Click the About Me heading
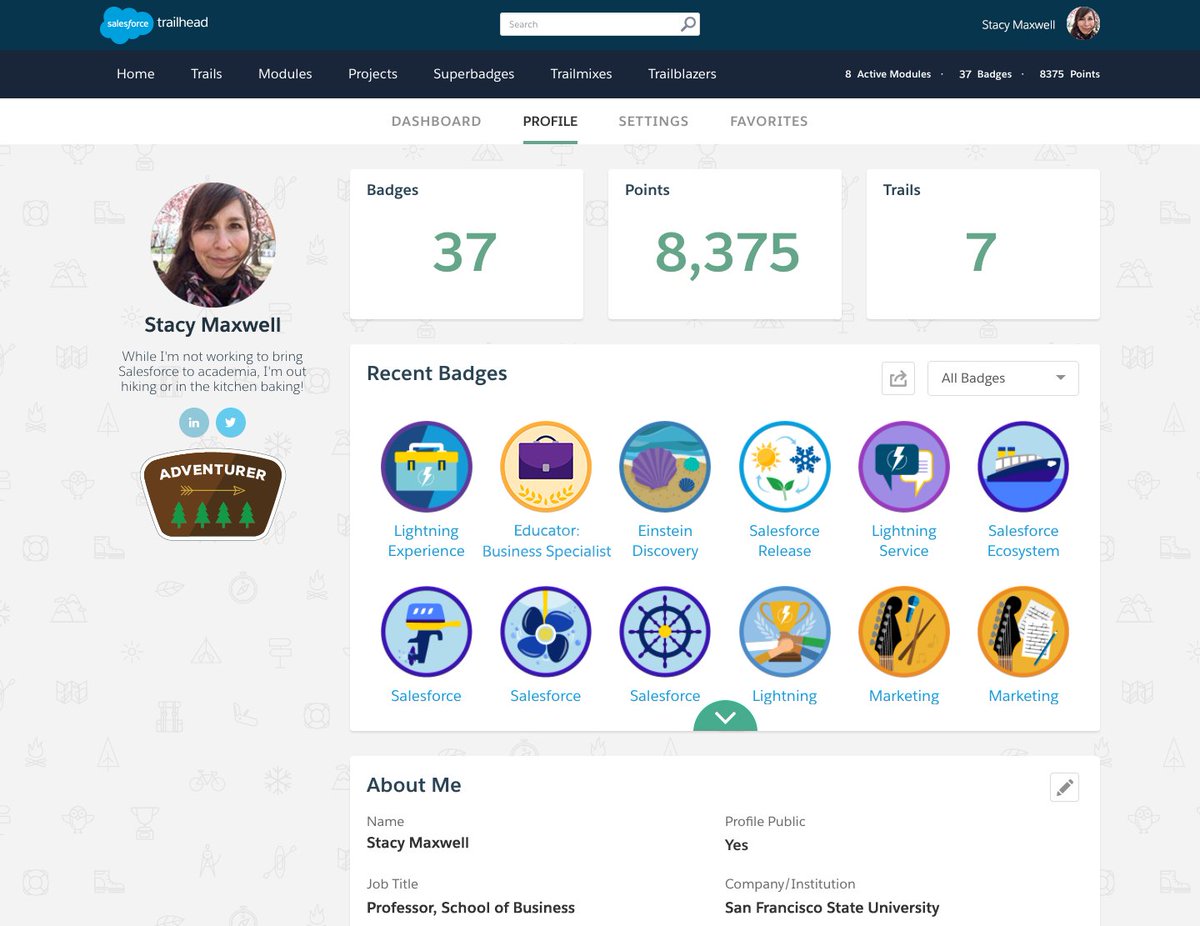 tap(414, 785)
